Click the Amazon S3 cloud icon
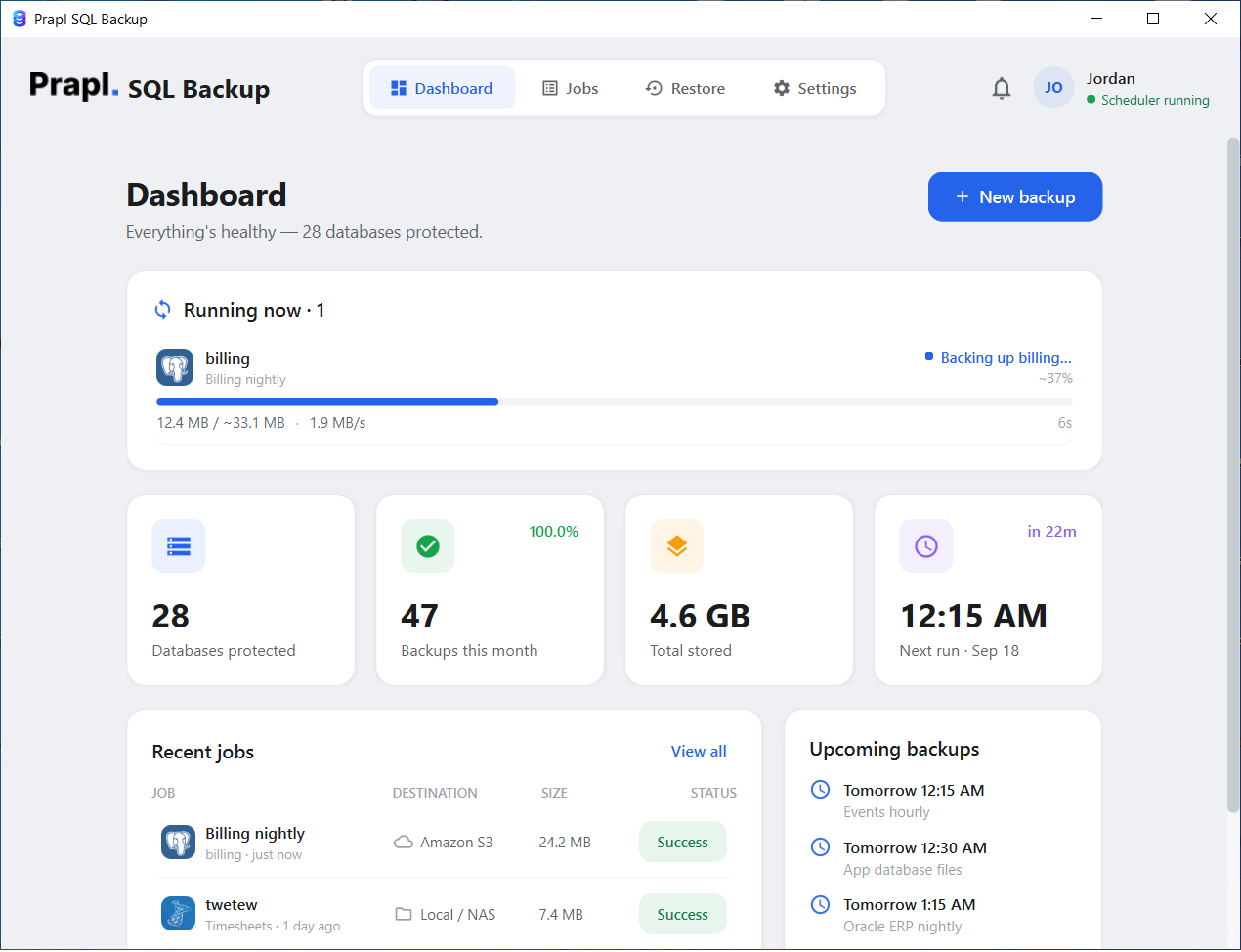1241x952 pixels. pos(404,842)
